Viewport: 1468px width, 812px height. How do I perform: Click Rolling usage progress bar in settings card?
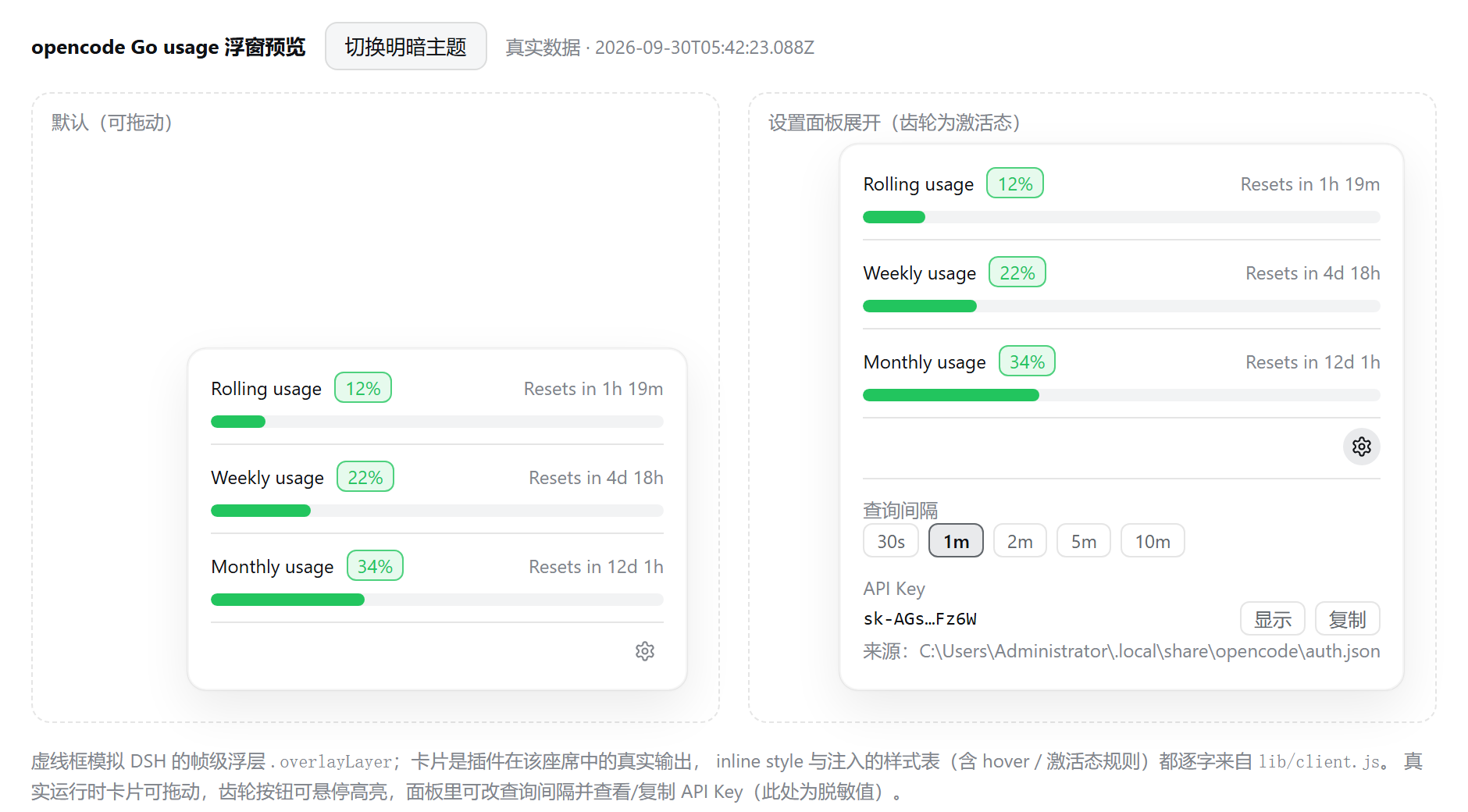(x=1121, y=217)
